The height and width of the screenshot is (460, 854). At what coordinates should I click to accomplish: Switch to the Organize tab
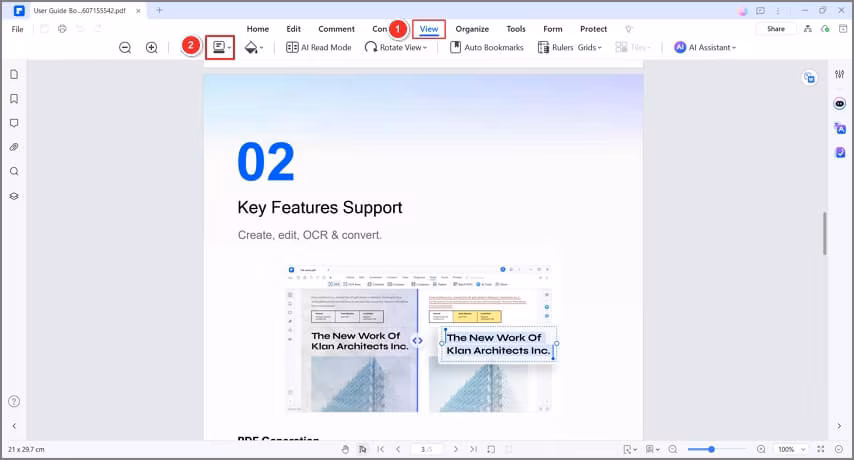(472, 29)
